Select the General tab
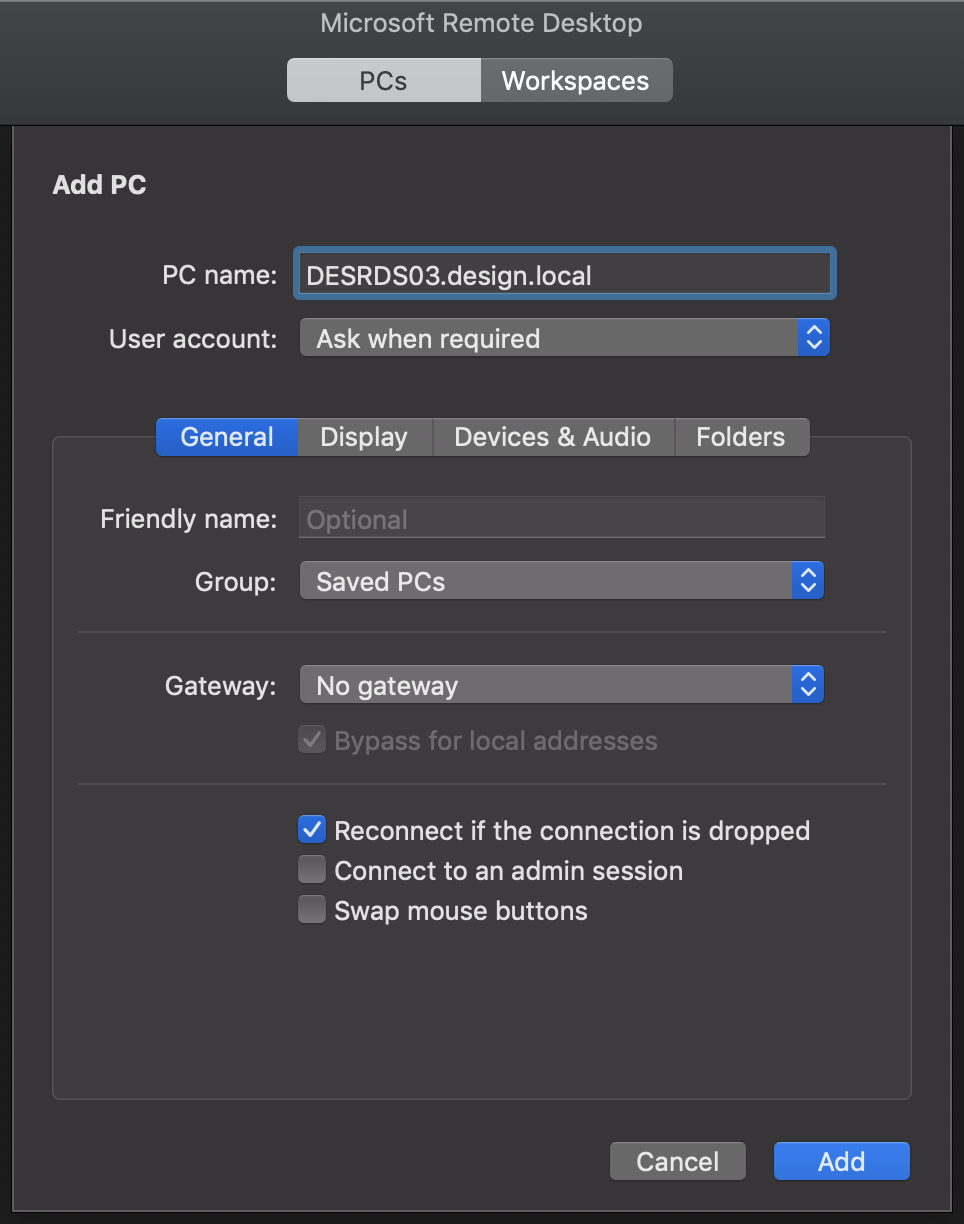 [x=227, y=437]
